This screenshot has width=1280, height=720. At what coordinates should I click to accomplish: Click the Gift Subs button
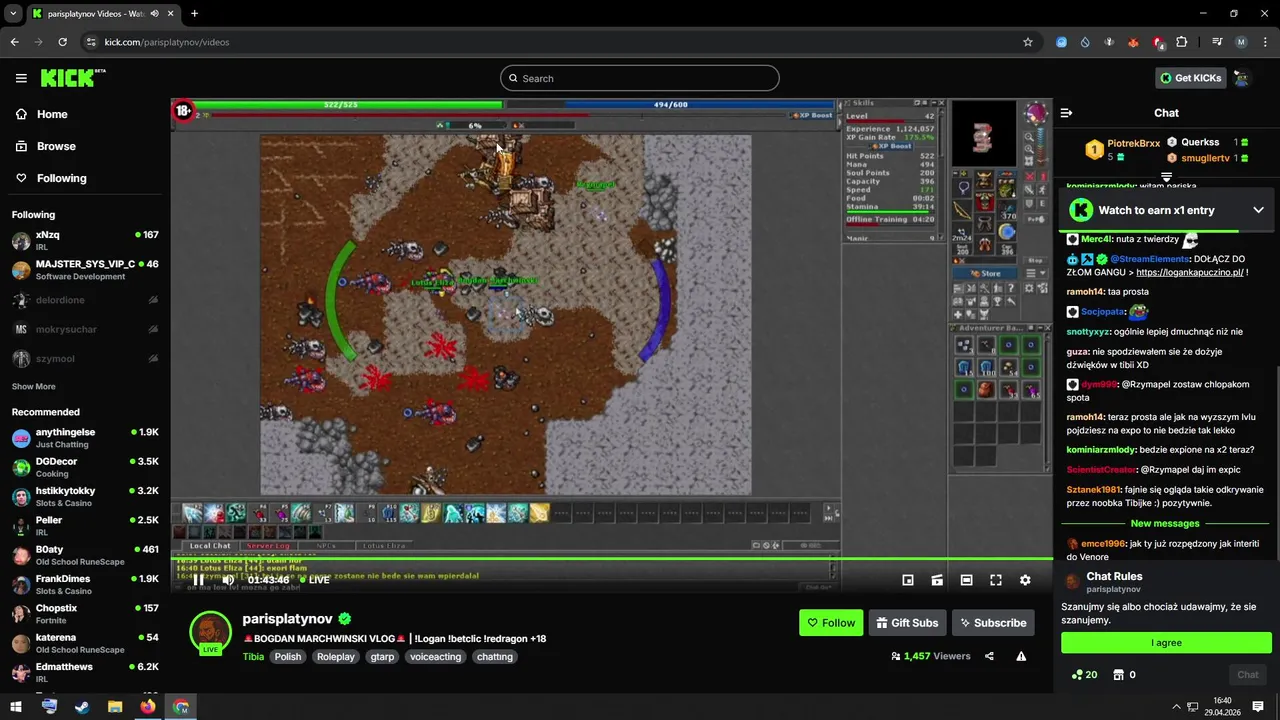click(x=907, y=623)
